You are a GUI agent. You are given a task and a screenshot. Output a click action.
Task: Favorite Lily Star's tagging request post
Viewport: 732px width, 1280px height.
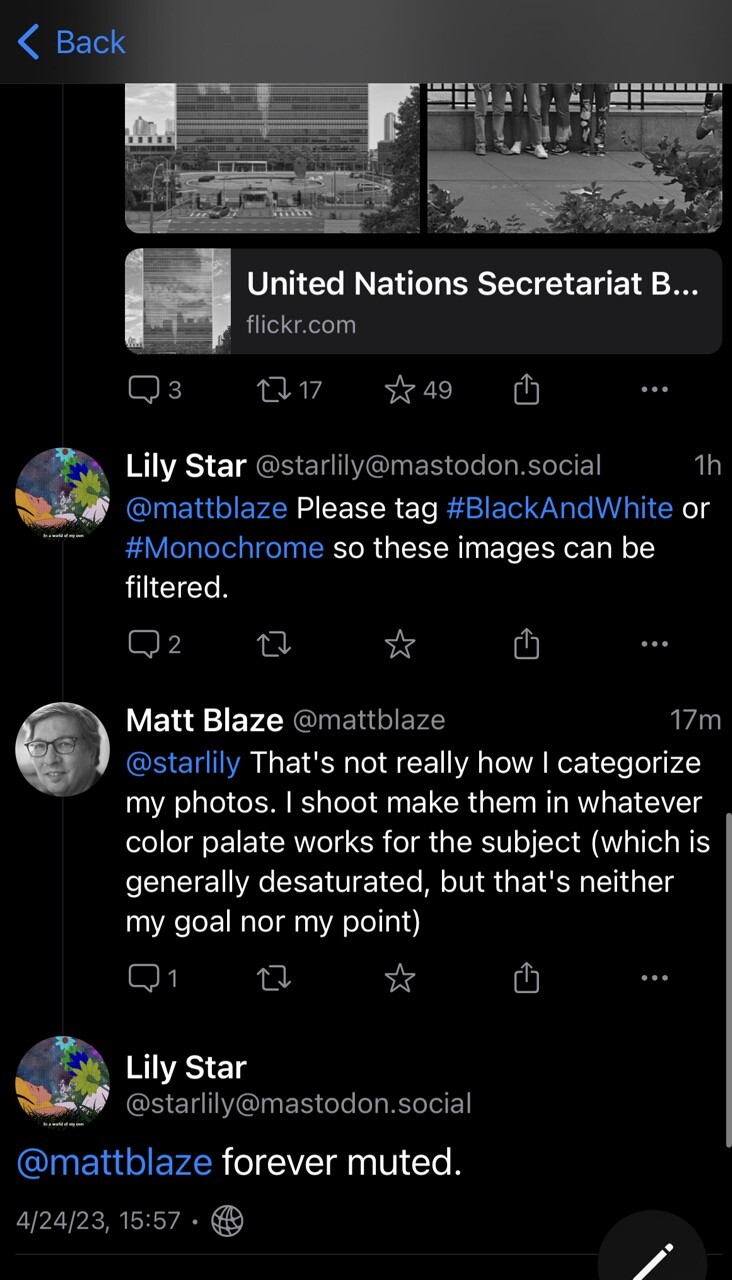(400, 645)
